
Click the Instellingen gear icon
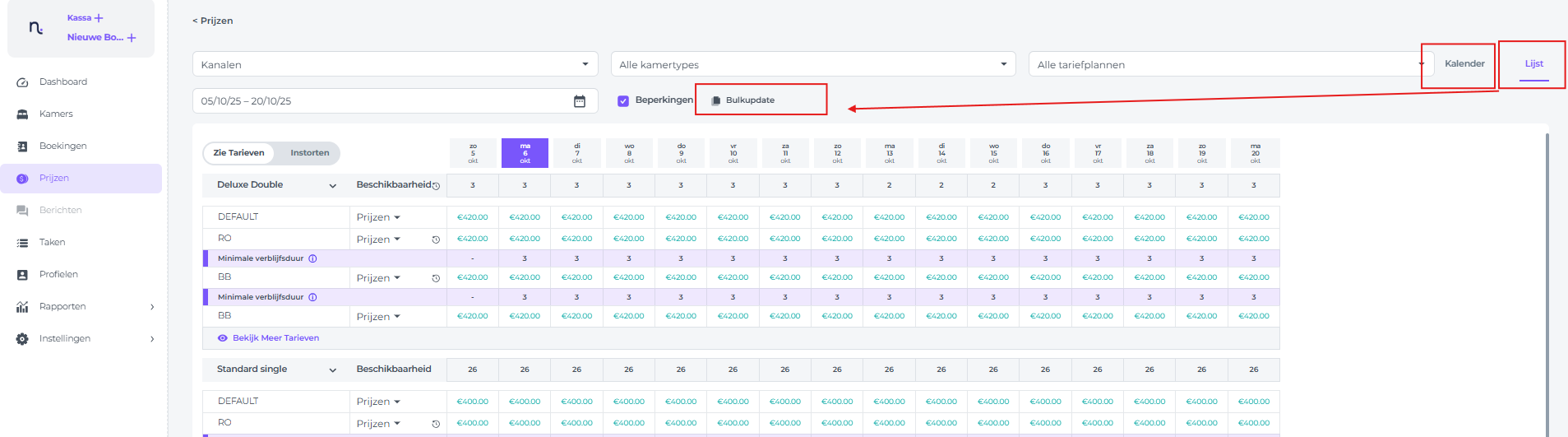coord(22,339)
